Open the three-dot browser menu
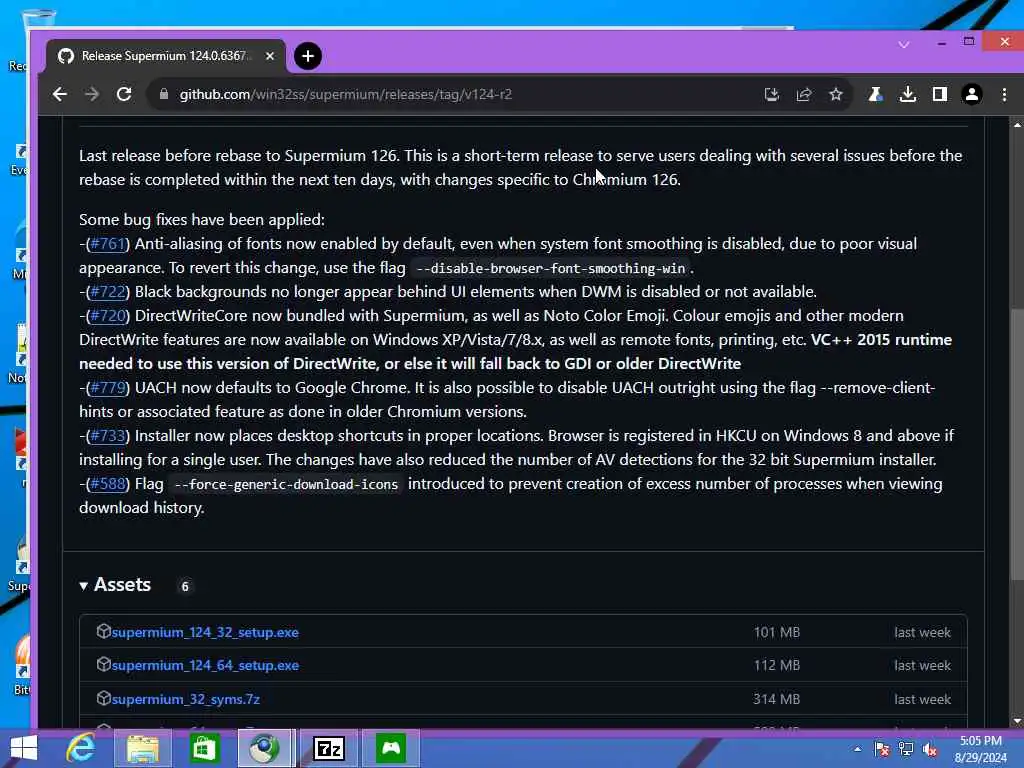 [1004, 95]
